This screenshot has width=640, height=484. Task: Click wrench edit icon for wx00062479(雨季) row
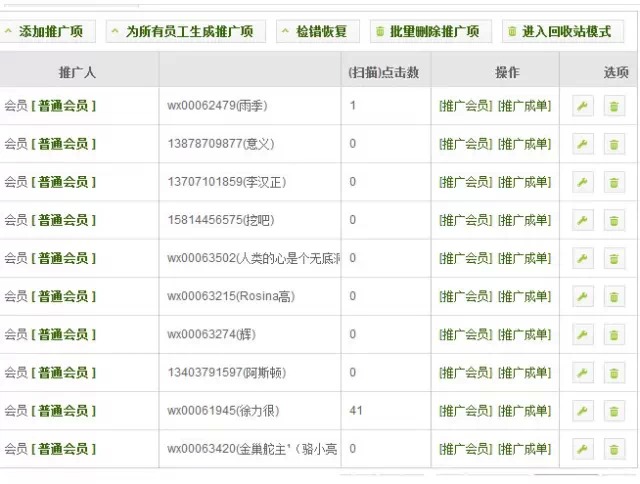coord(583,106)
